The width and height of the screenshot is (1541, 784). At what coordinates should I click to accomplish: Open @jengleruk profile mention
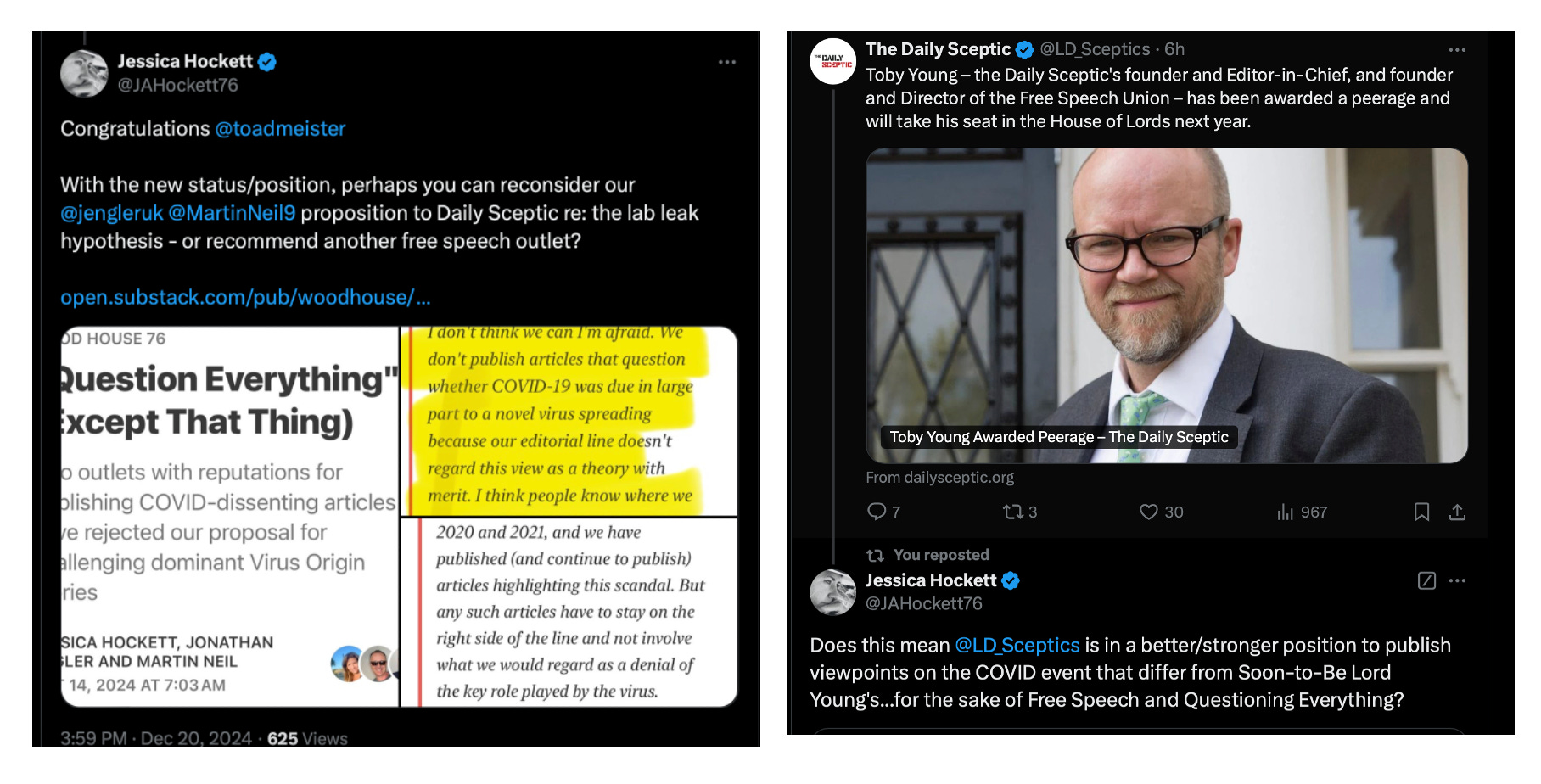tap(111, 213)
